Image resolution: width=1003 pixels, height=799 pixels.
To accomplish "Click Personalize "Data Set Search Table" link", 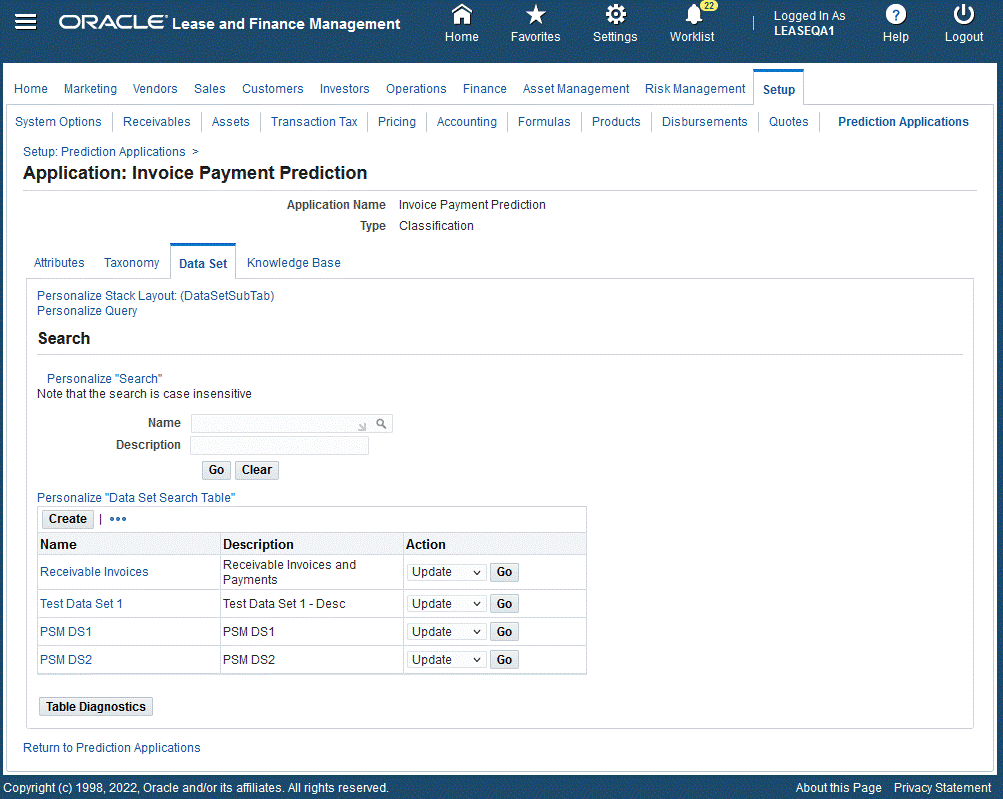I will pos(136,498).
